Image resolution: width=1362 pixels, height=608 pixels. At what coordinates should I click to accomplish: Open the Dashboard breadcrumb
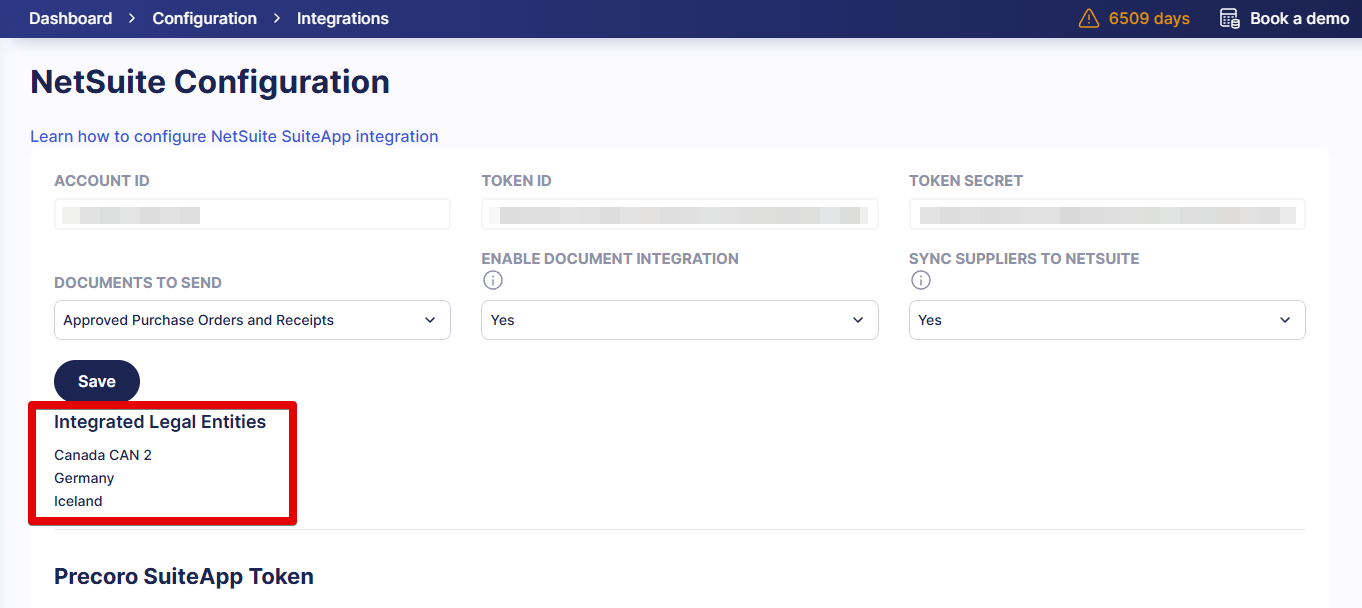click(70, 18)
